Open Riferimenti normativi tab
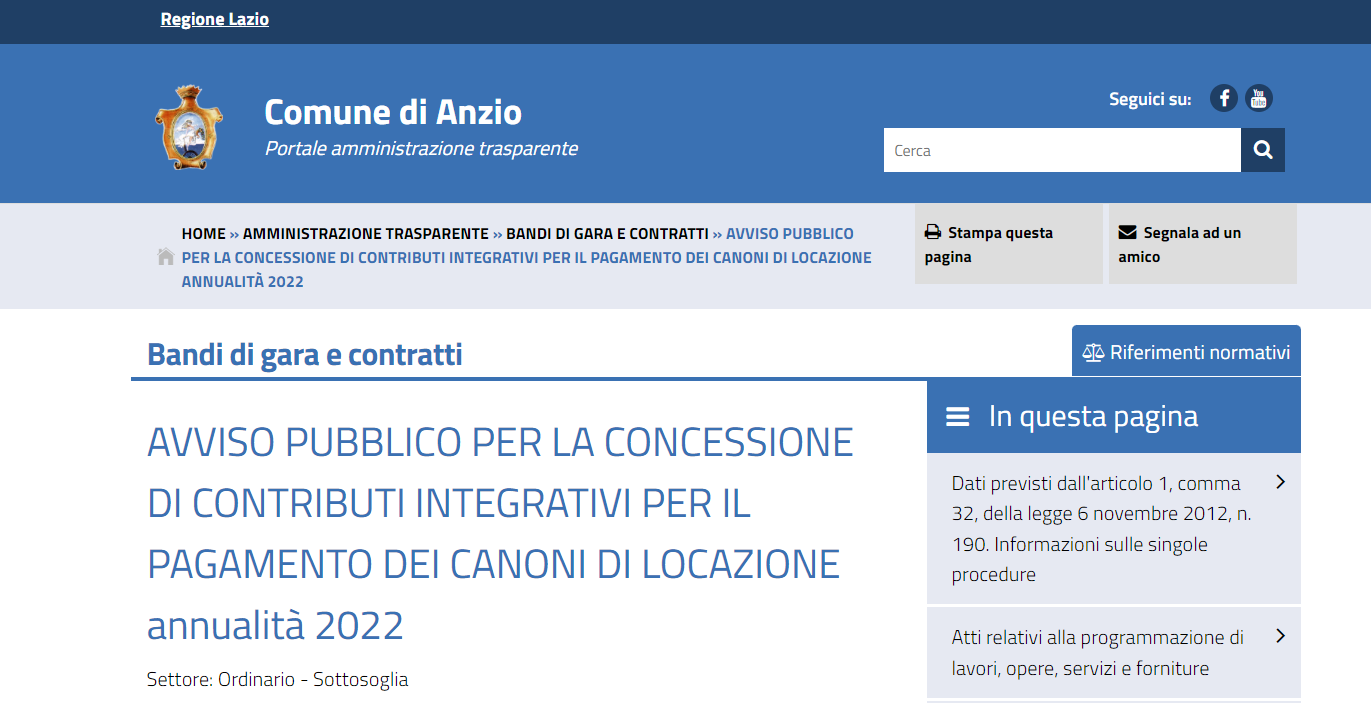The height and width of the screenshot is (703, 1371). pyautogui.click(x=1186, y=351)
